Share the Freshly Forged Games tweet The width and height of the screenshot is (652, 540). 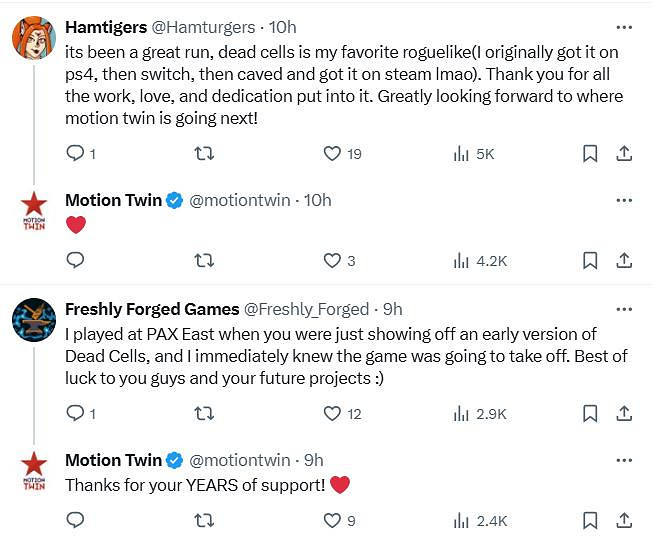click(624, 413)
